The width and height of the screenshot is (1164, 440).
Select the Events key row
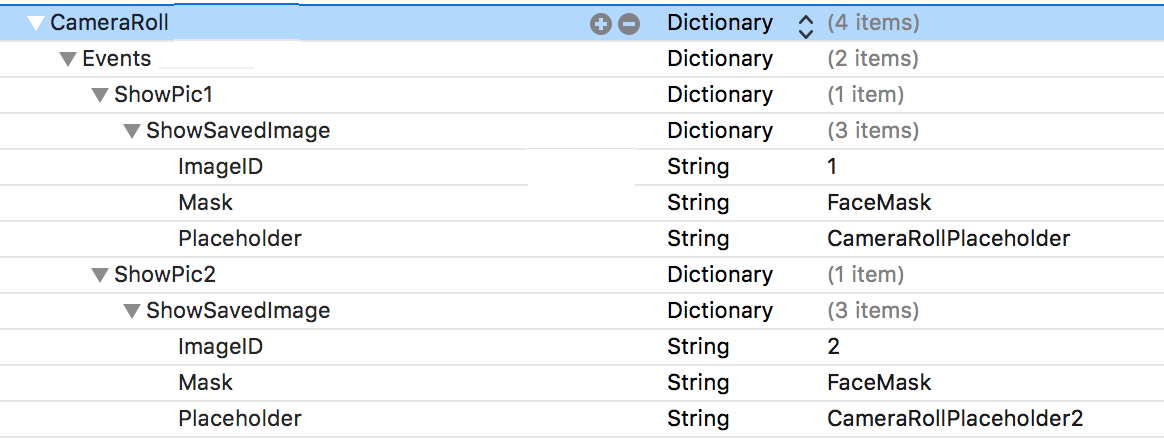point(116,58)
